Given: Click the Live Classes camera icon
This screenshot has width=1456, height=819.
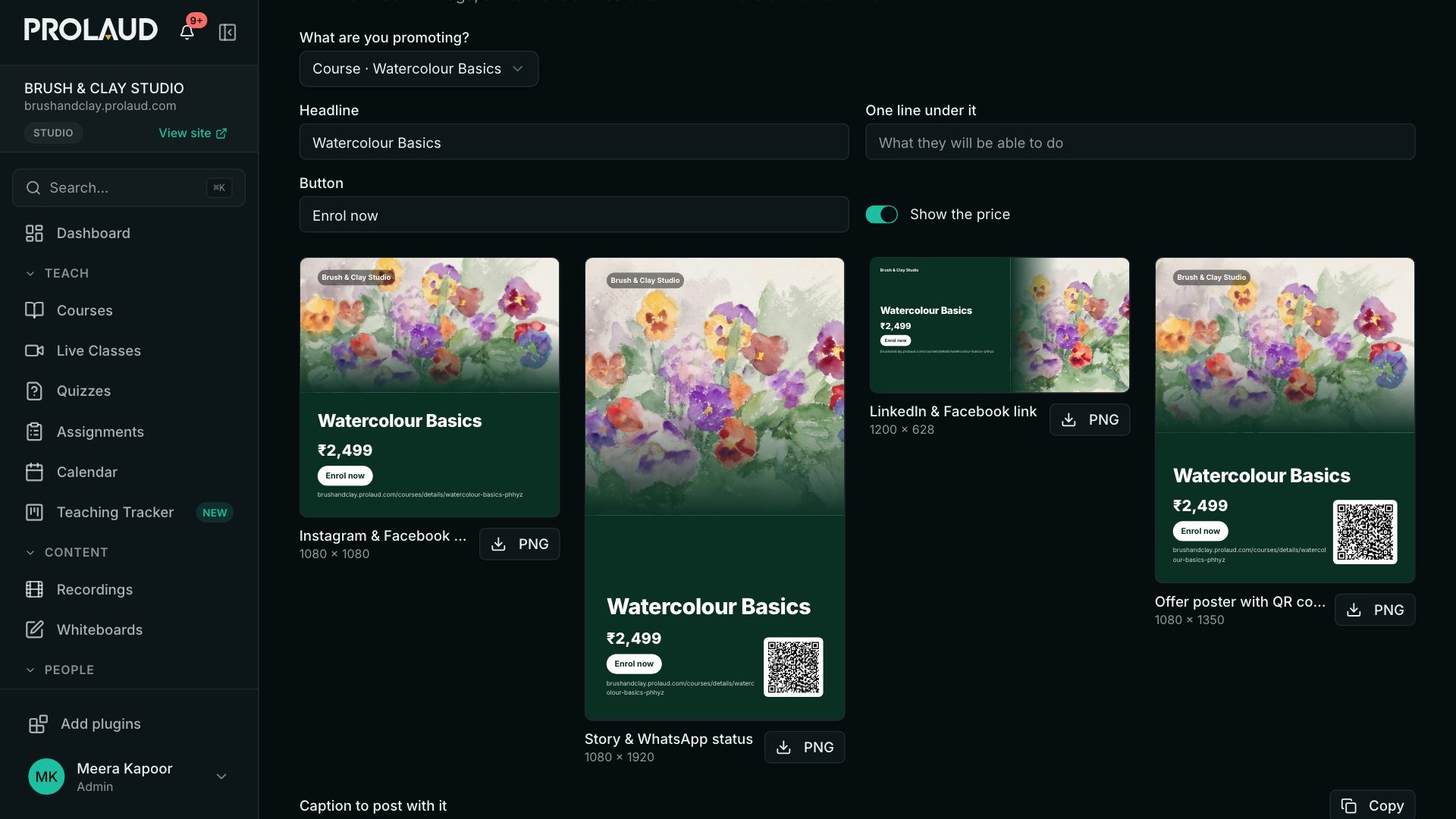Looking at the screenshot, I should tap(34, 350).
